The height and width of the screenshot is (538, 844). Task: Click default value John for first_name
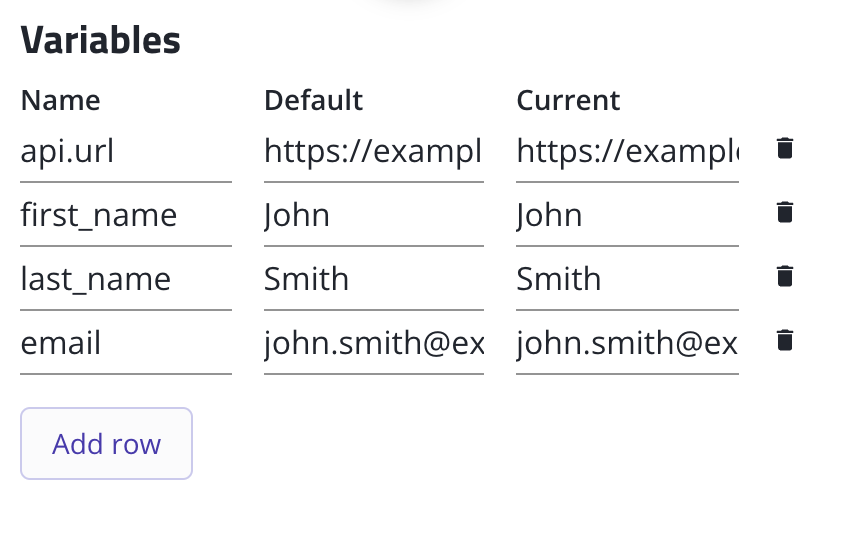coord(373,215)
